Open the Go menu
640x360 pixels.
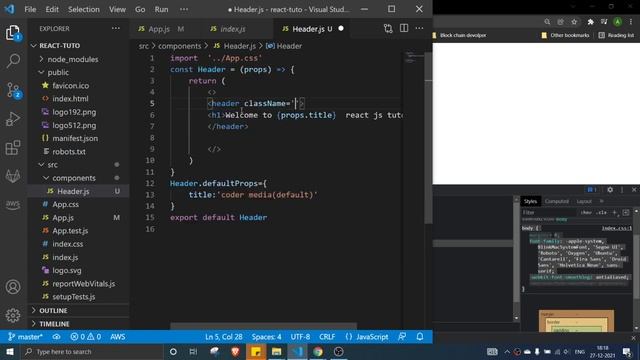(x=140, y=9)
